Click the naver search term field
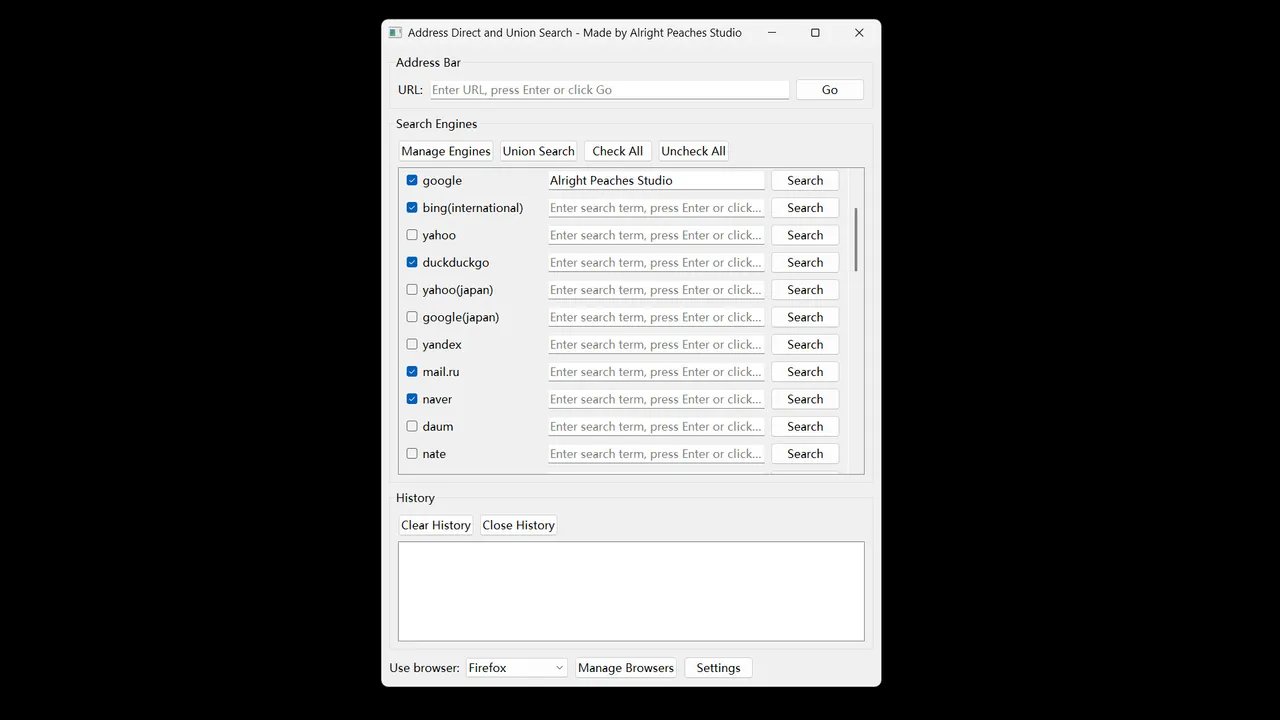 pos(656,399)
